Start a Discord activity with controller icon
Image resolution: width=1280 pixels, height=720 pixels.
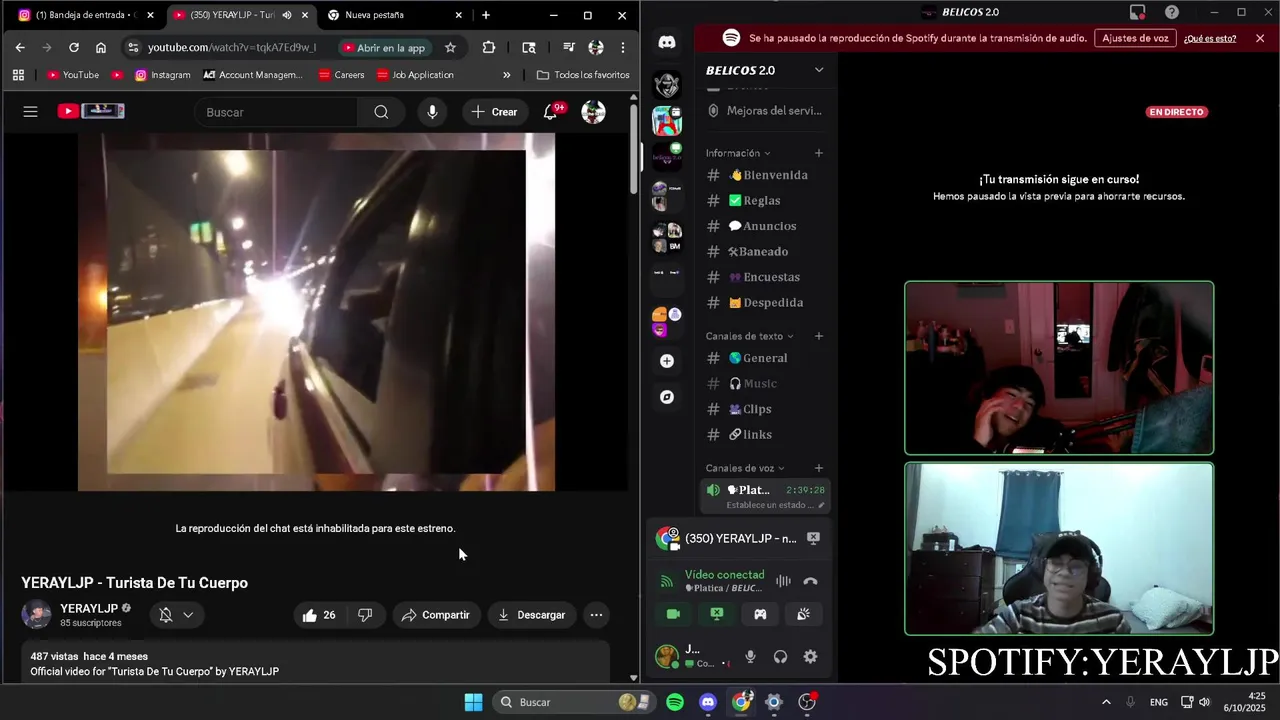click(x=760, y=614)
